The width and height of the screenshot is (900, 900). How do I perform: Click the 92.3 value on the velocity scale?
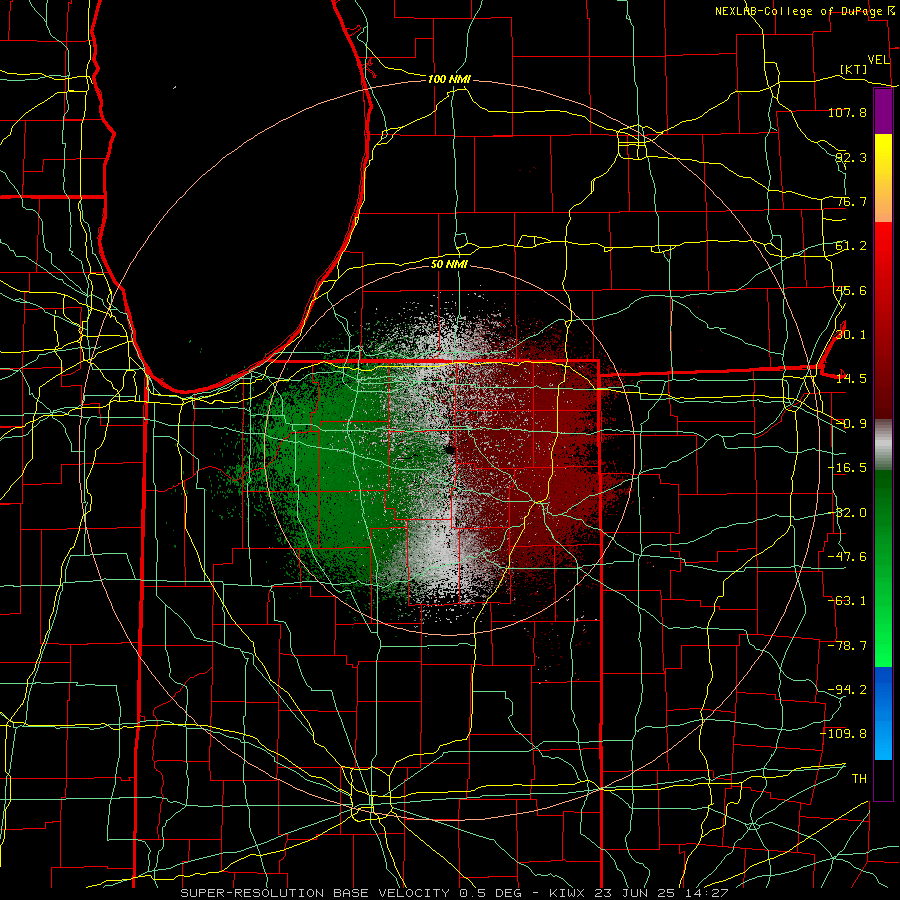pos(851,157)
